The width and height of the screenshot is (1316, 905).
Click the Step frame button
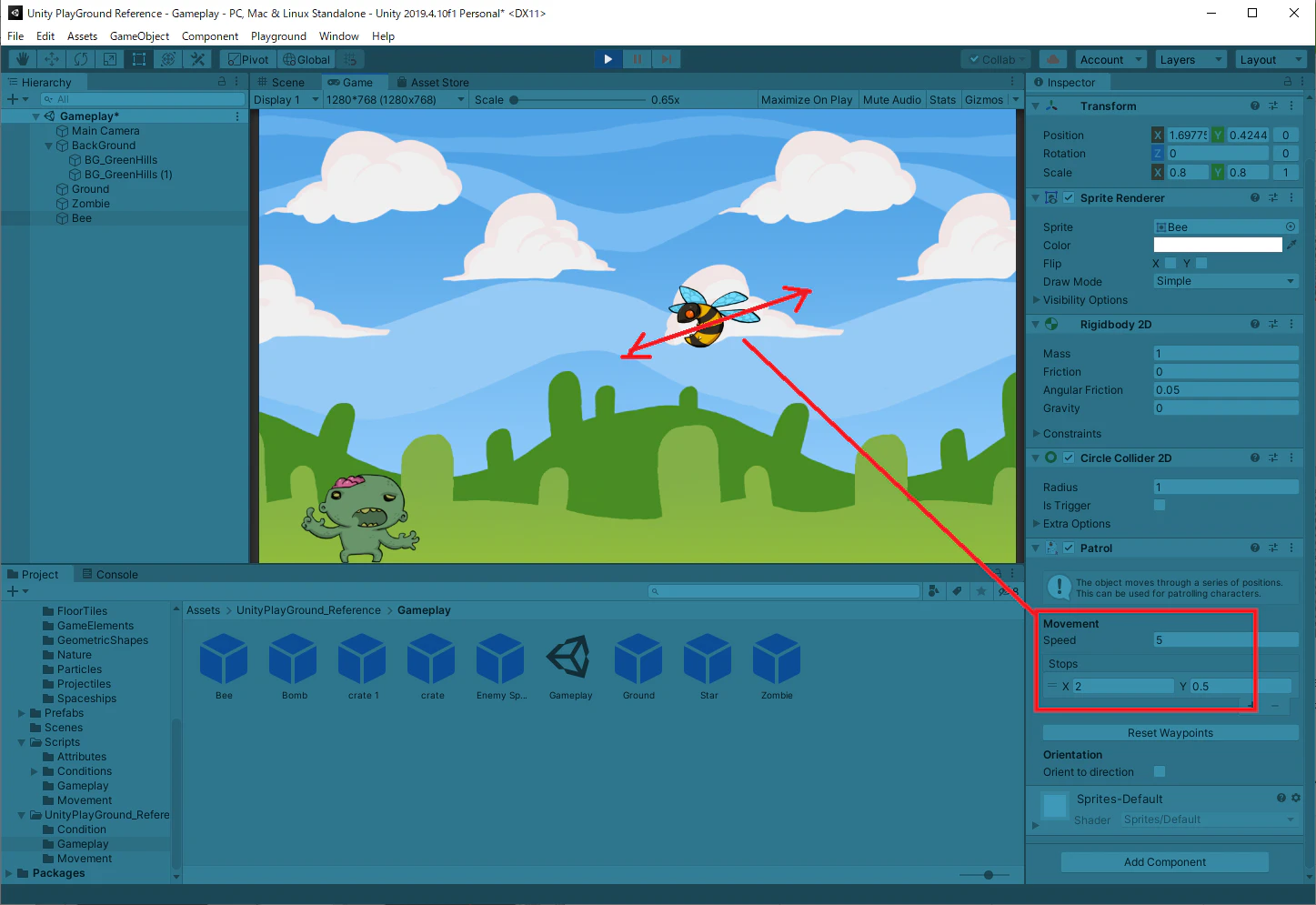[667, 59]
